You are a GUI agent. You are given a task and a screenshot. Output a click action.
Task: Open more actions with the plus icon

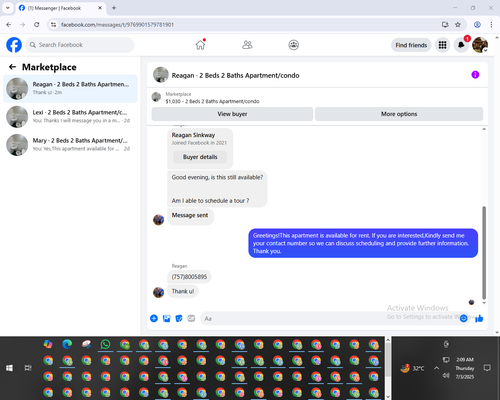(x=154, y=318)
